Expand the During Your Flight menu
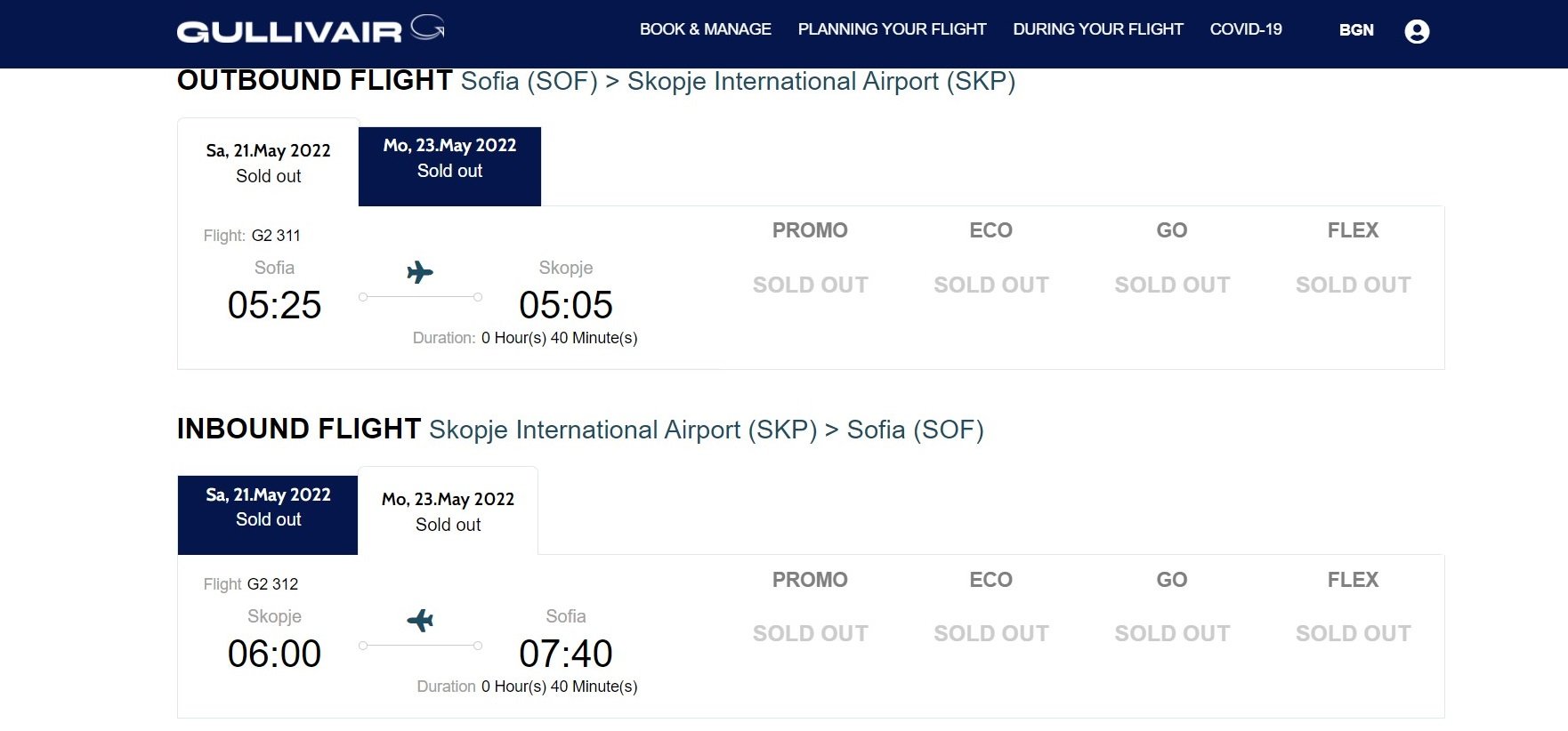The width and height of the screenshot is (1568, 731). click(x=1098, y=29)
